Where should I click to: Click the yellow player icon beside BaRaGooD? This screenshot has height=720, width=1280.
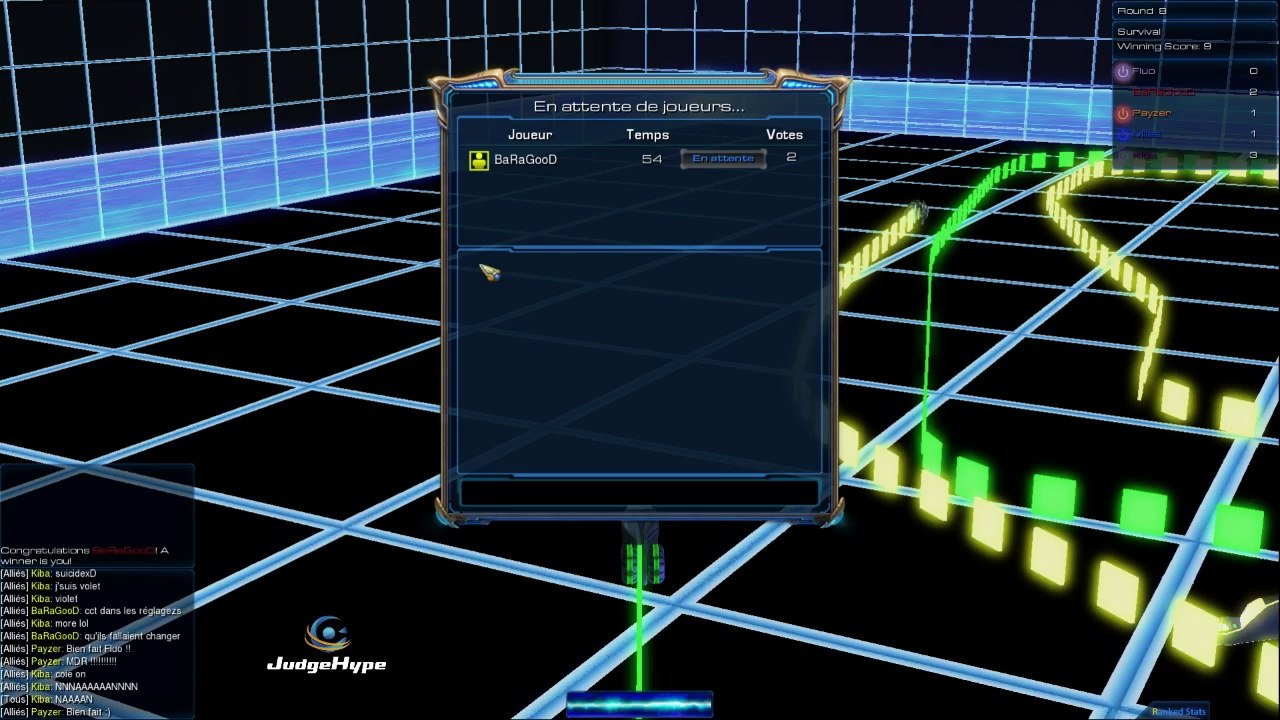pyautogui.click(x=479, y=160)
